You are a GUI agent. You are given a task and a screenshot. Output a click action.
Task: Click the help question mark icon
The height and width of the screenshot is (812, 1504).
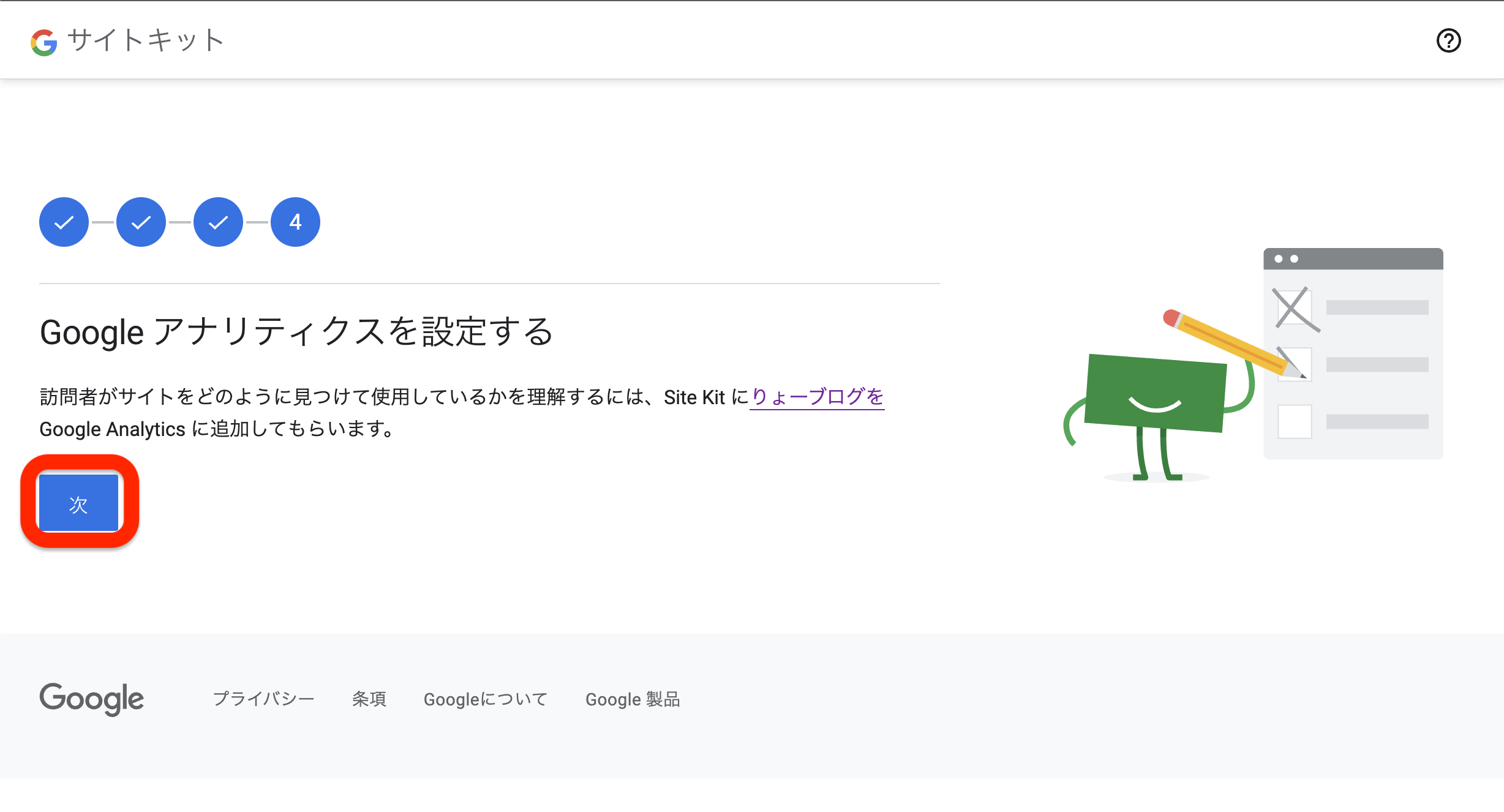click(1448, 40)
